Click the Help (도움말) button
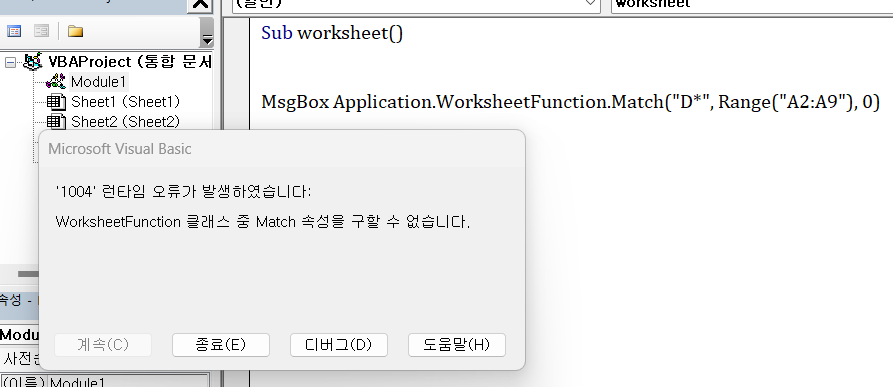Viewport: 893px width, 387px height. (x=457, y=345)
